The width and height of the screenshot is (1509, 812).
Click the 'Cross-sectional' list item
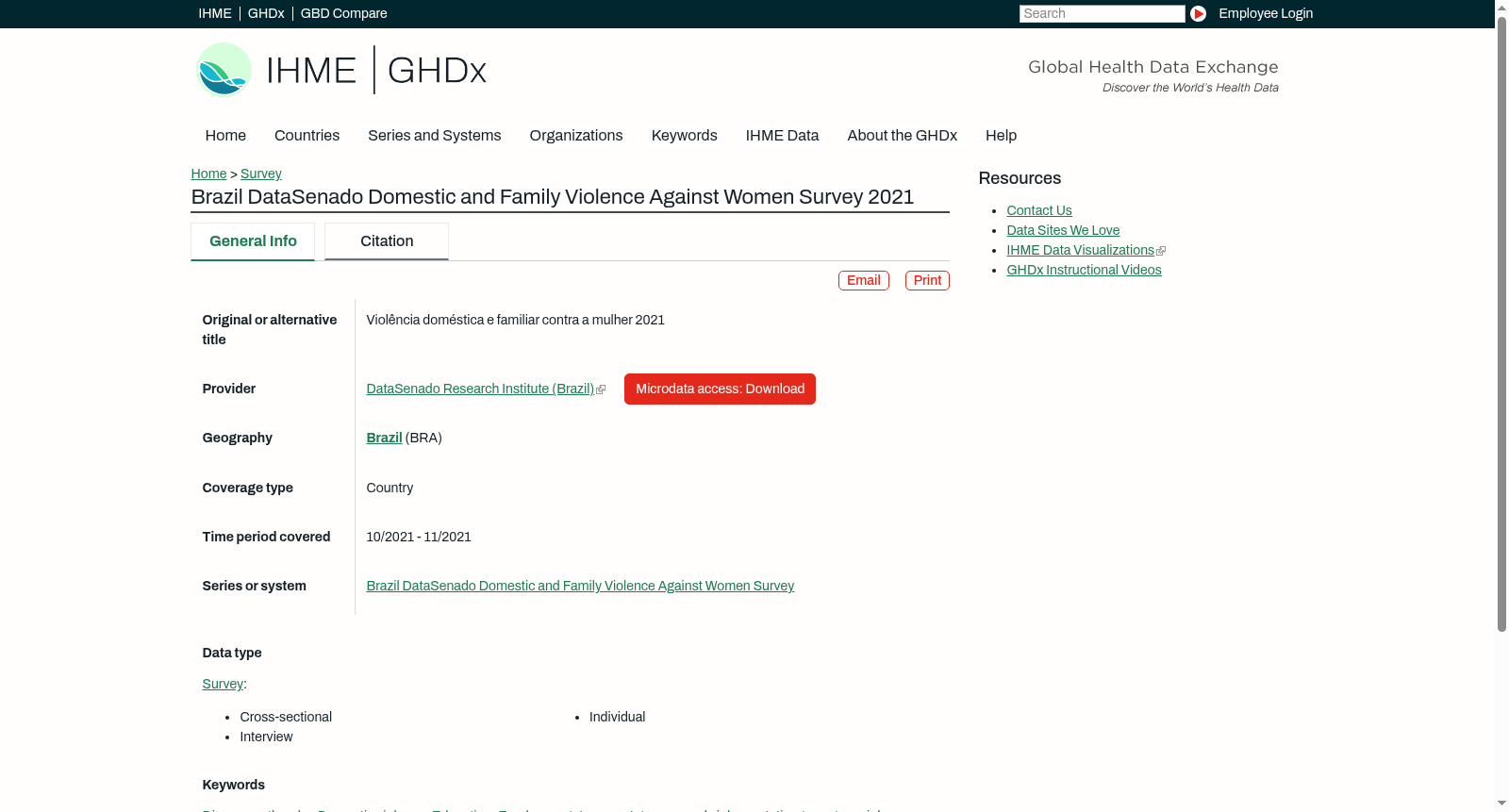pos(286,717)
